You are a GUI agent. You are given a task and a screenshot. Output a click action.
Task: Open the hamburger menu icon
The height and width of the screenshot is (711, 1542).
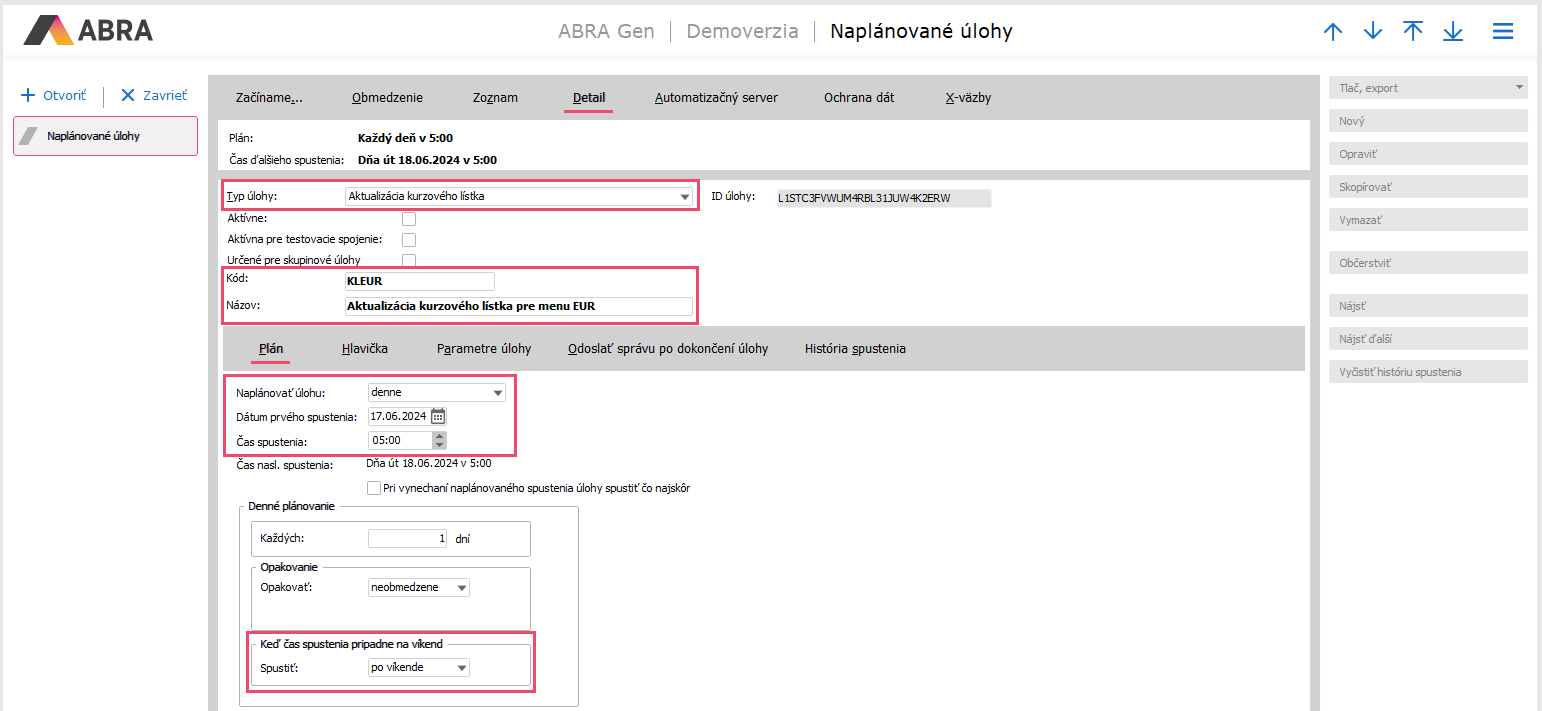[x=1502, y=32]
